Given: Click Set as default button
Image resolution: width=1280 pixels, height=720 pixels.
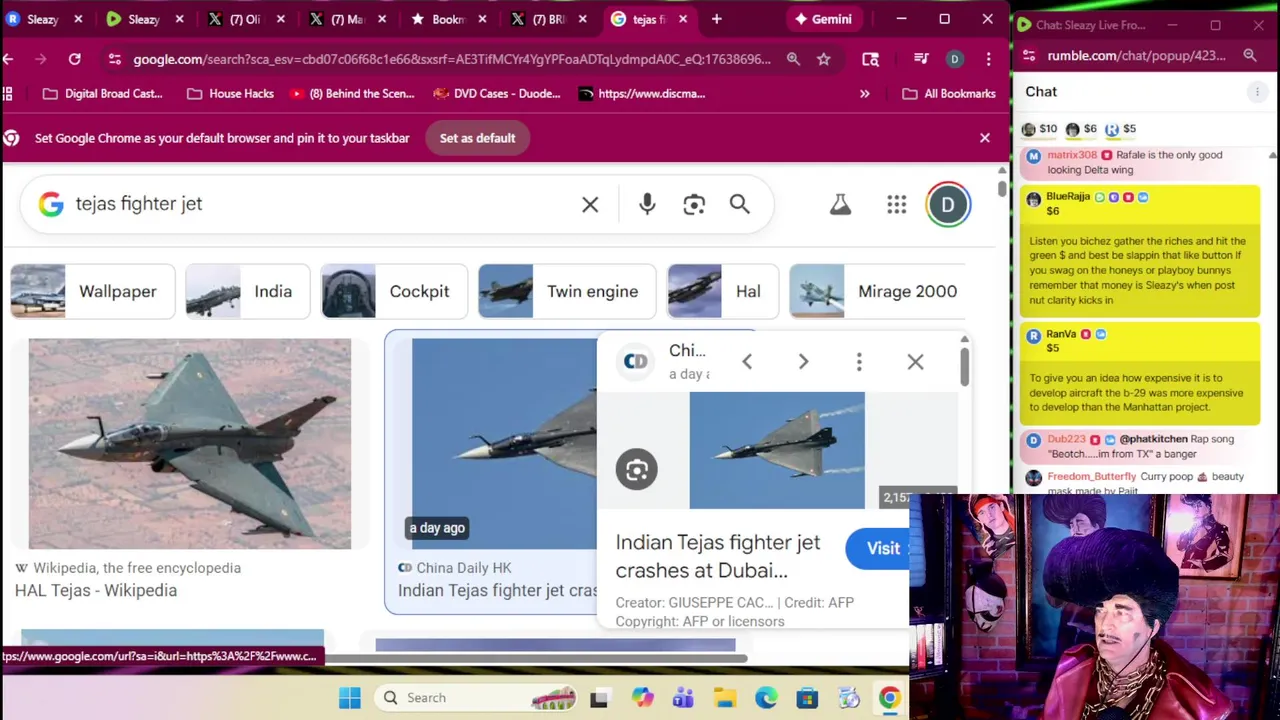Looking at the screenshot, I should point(477,138).
